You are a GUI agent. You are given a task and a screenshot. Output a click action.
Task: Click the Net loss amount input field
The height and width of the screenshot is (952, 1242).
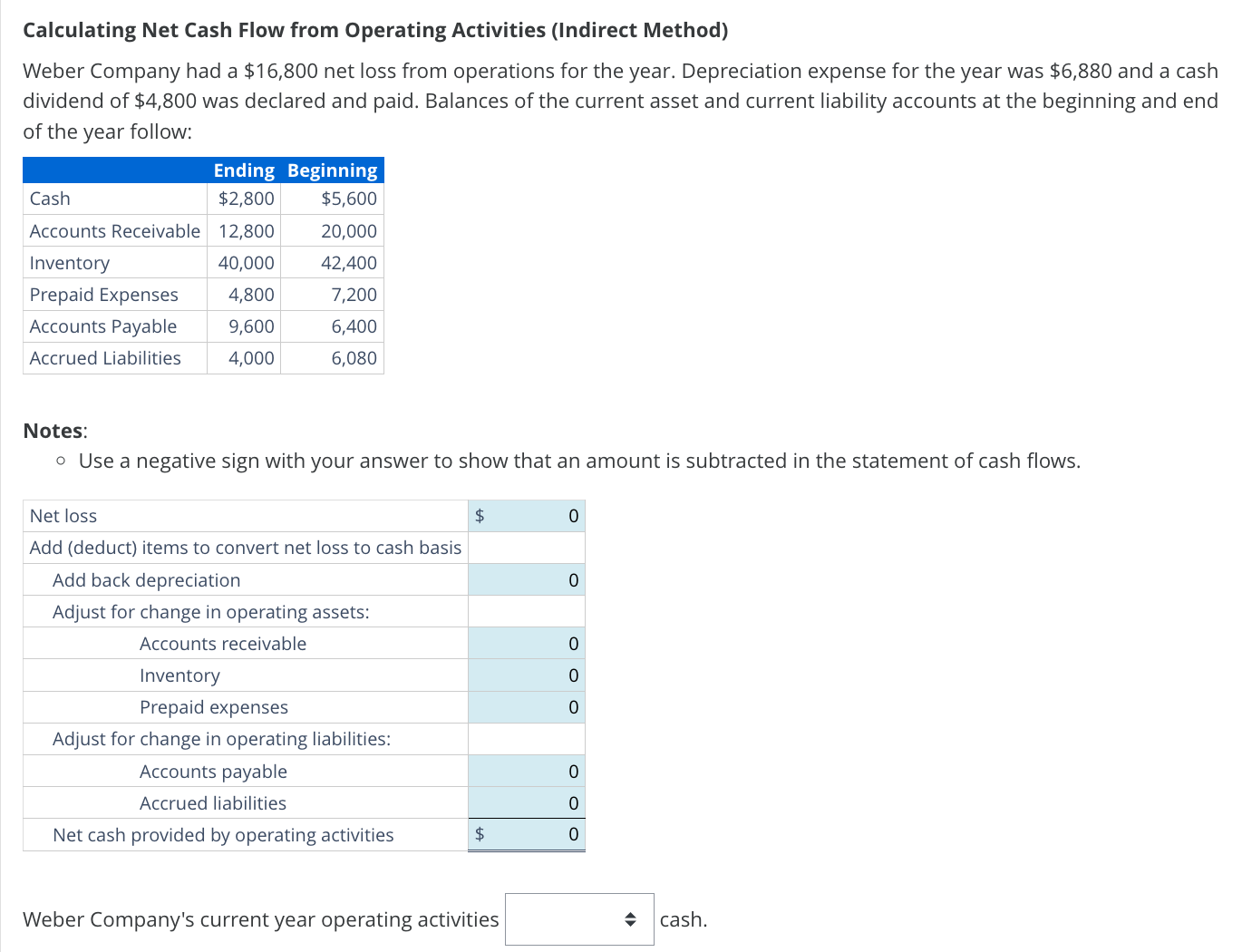coord(535,515)
